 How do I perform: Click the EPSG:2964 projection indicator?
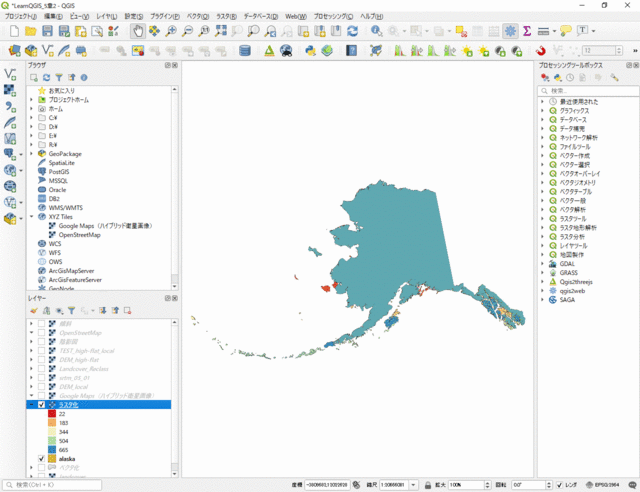(x=603, y=485)
